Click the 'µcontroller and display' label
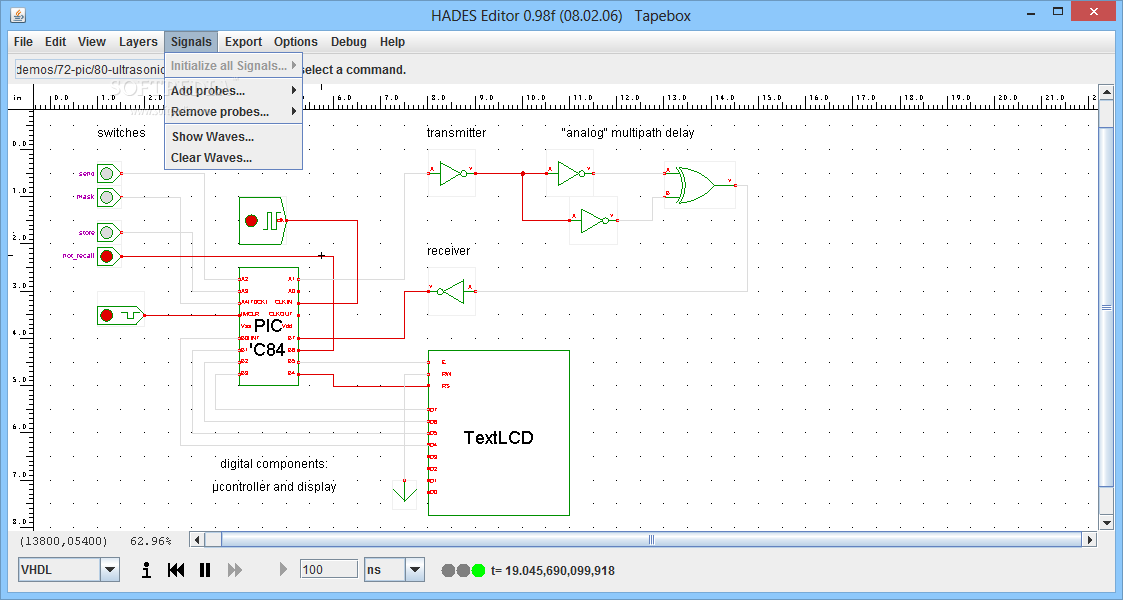The width and height of the screenshot is (1123, 600). coord(274,487)
